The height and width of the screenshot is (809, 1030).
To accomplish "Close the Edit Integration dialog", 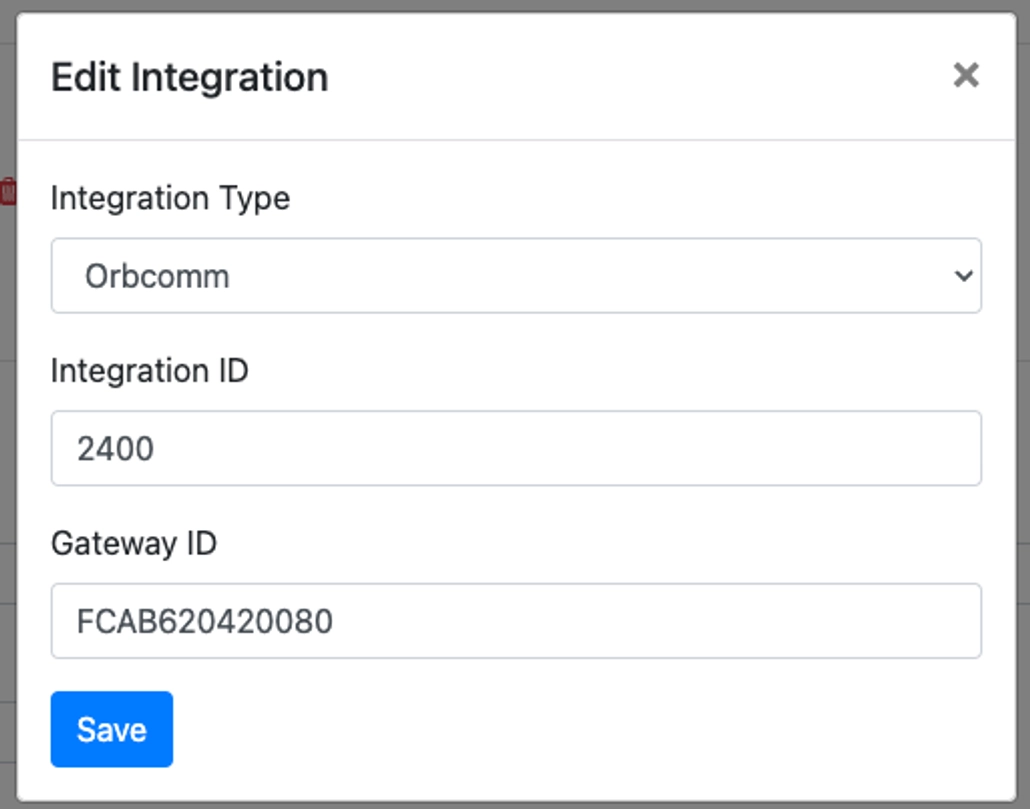I will click(966, 76).
